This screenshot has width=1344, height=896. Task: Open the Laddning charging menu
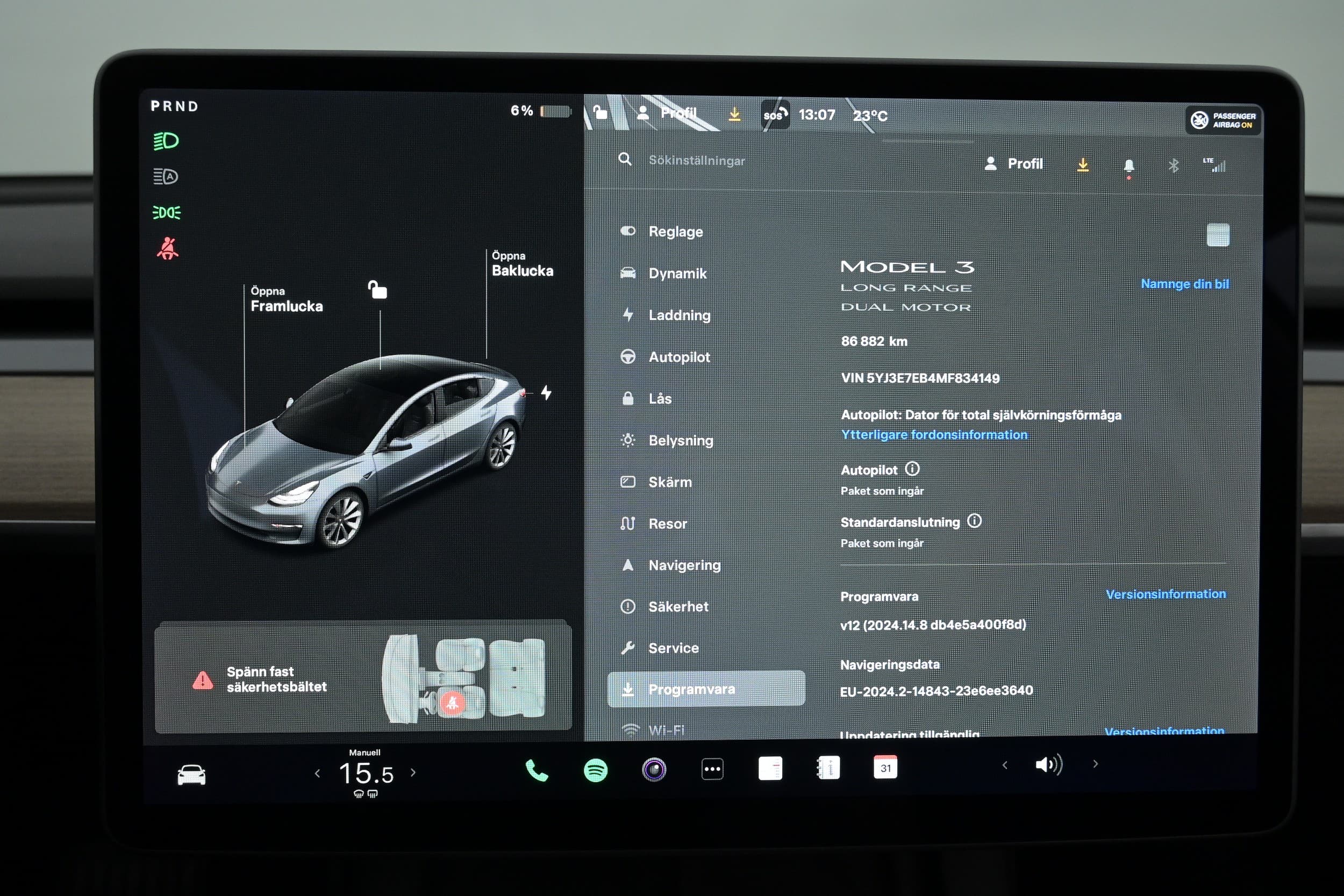pos(666,315)
